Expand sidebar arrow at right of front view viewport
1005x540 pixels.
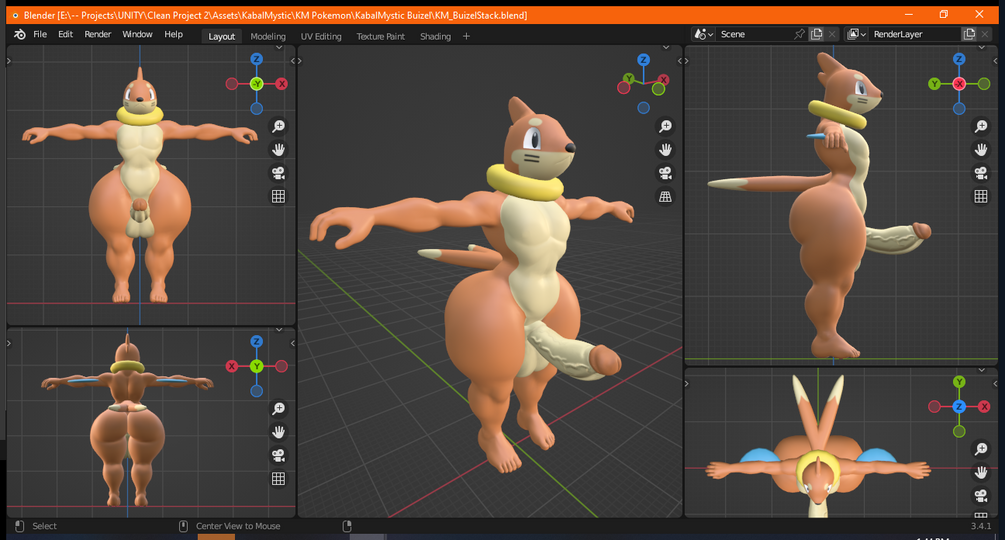click(x=293, y=61)
